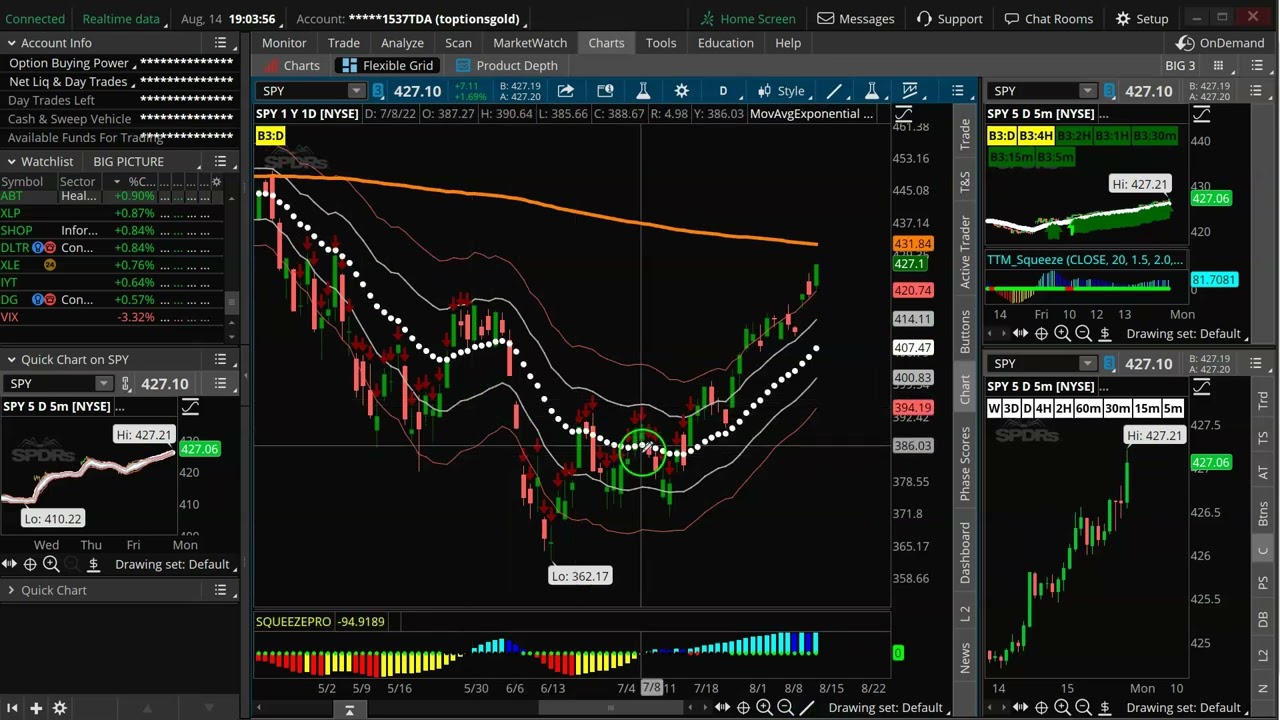
Task: Open the Account Info panel menu icon
Action: [221, 43]
